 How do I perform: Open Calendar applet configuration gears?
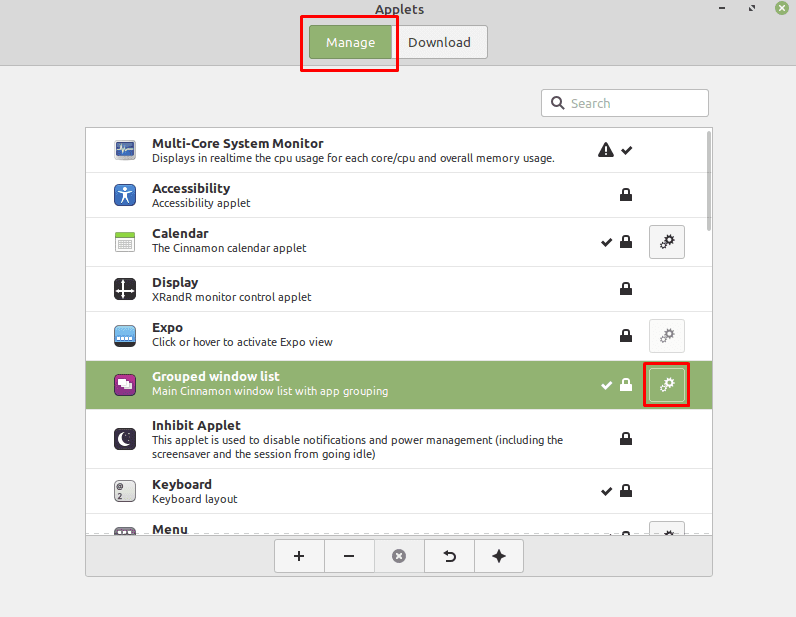667,242
